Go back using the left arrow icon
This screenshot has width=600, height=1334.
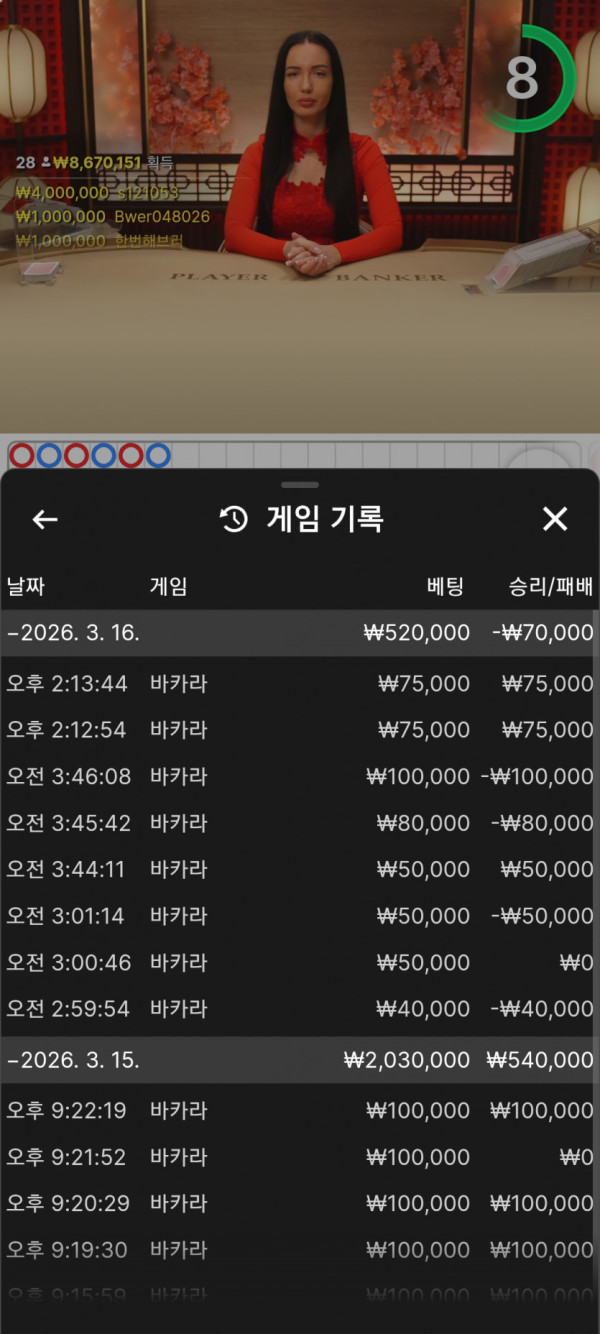tap(45, 519)
